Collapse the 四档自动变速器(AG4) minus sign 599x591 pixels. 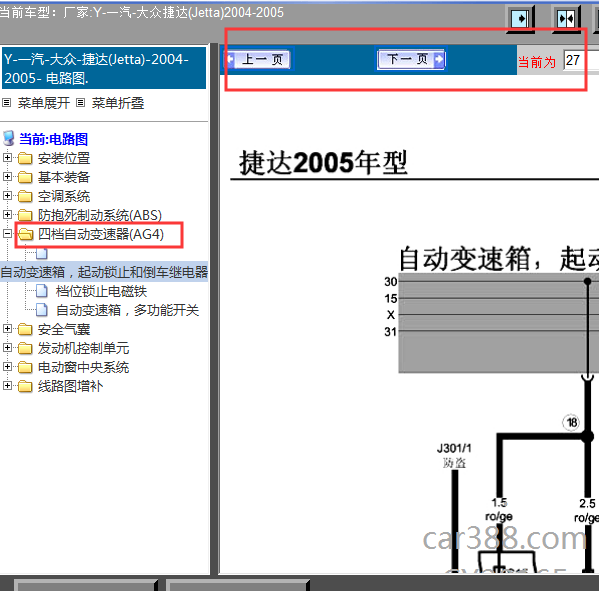[x=7, y=233]
